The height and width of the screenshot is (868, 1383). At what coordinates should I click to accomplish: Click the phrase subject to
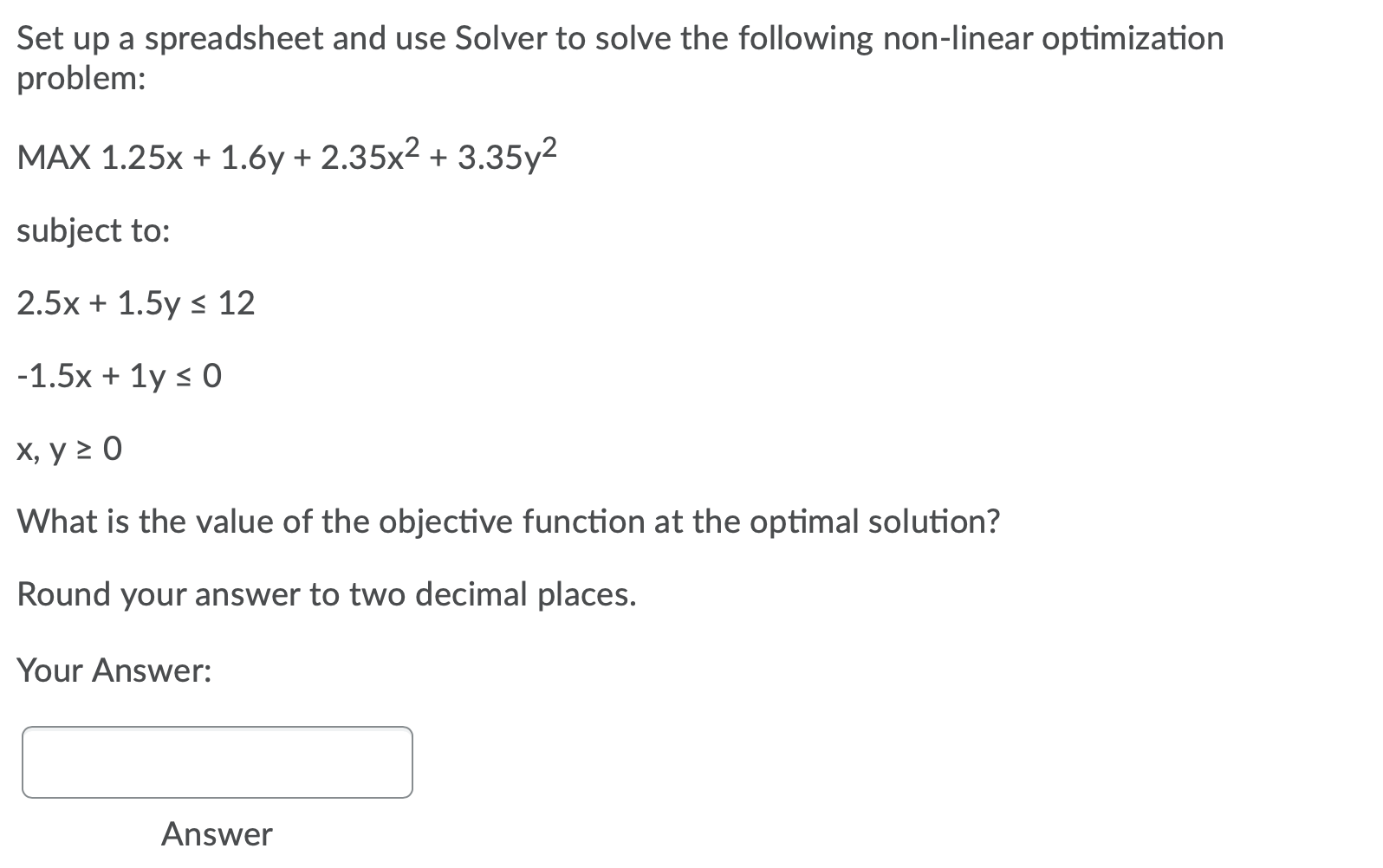click(x=91, y=230)
